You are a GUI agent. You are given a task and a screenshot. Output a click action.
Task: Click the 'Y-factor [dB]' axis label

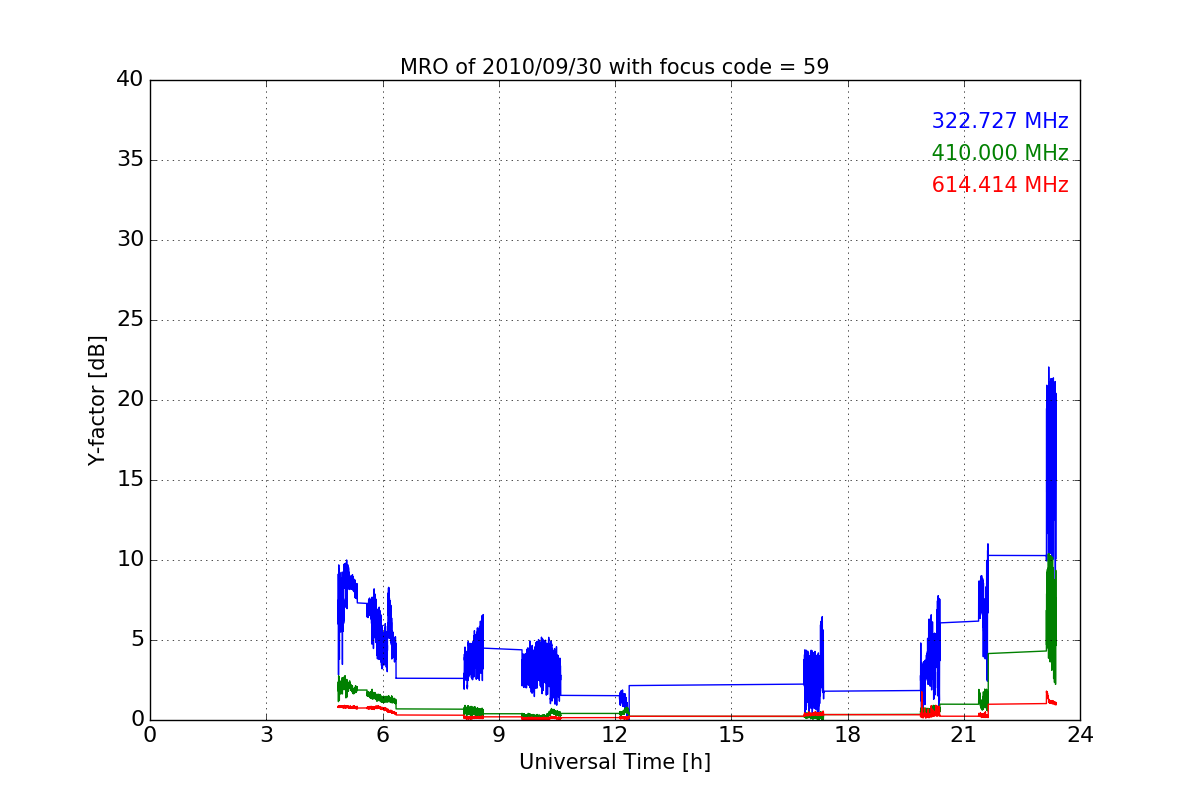(96, 400)
